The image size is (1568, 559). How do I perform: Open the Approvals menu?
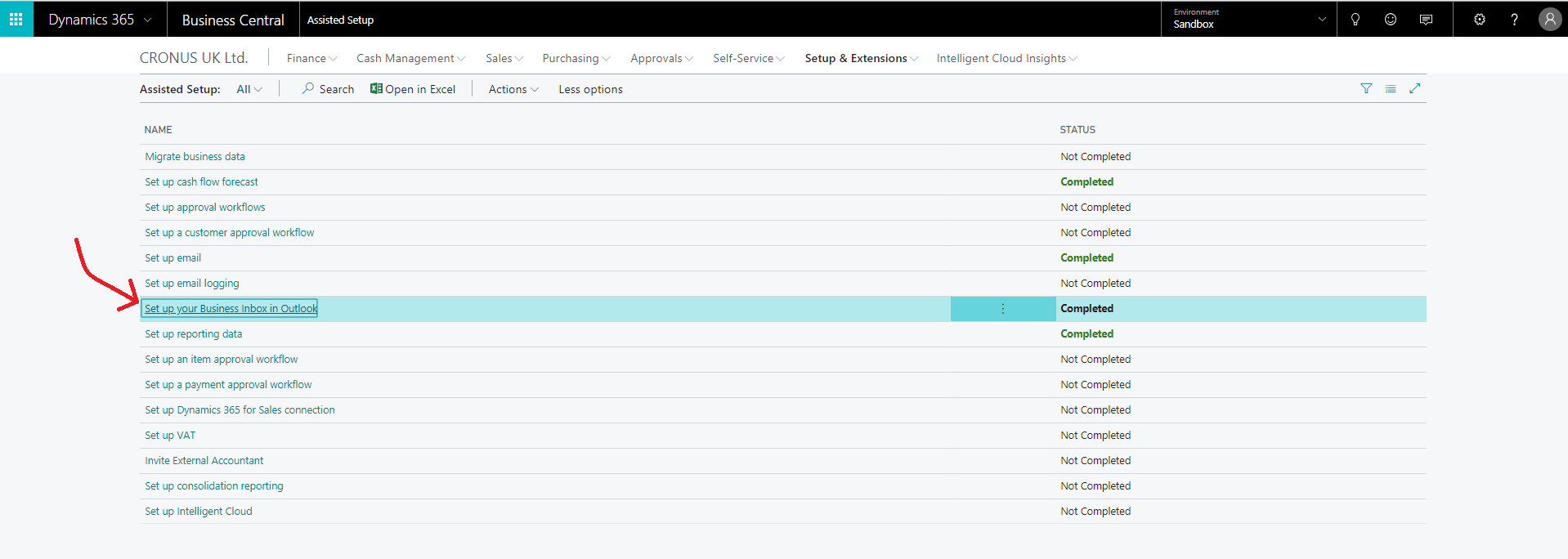(x=661, y=58)
